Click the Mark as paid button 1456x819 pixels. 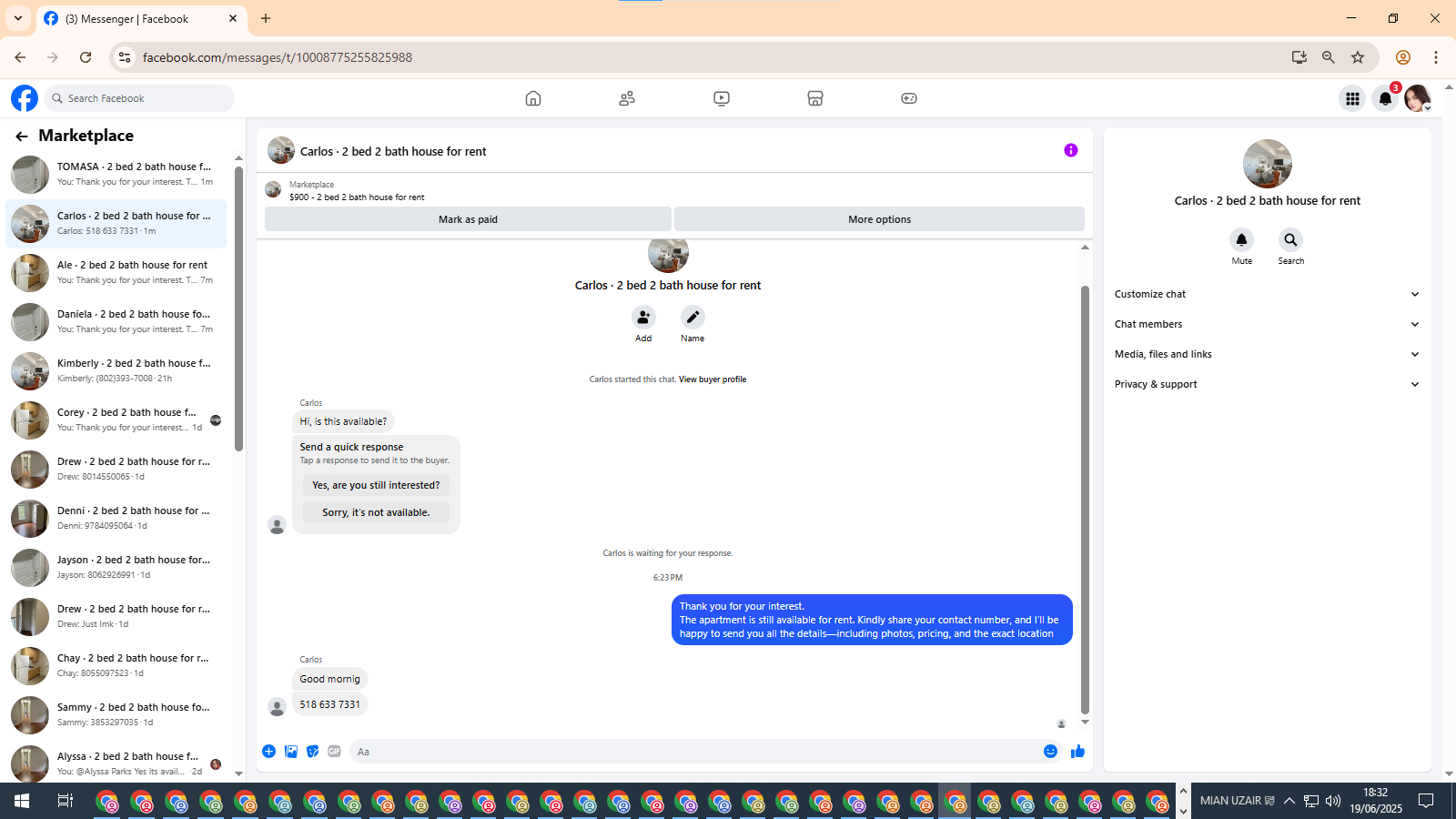(x=468, y=219)
